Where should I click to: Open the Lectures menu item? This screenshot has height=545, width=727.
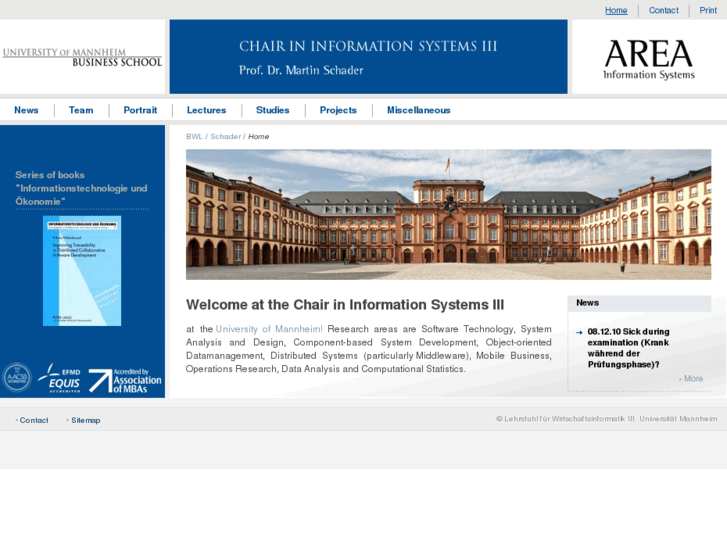click(x=206, y=110)
